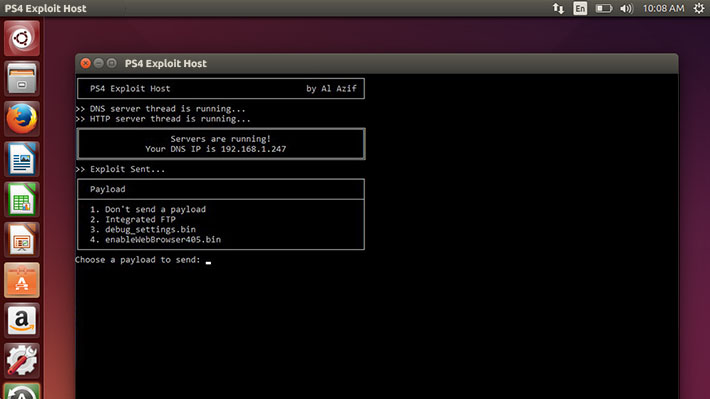
Task: Open the Files manager from the launcher
Action: point(22,78)
